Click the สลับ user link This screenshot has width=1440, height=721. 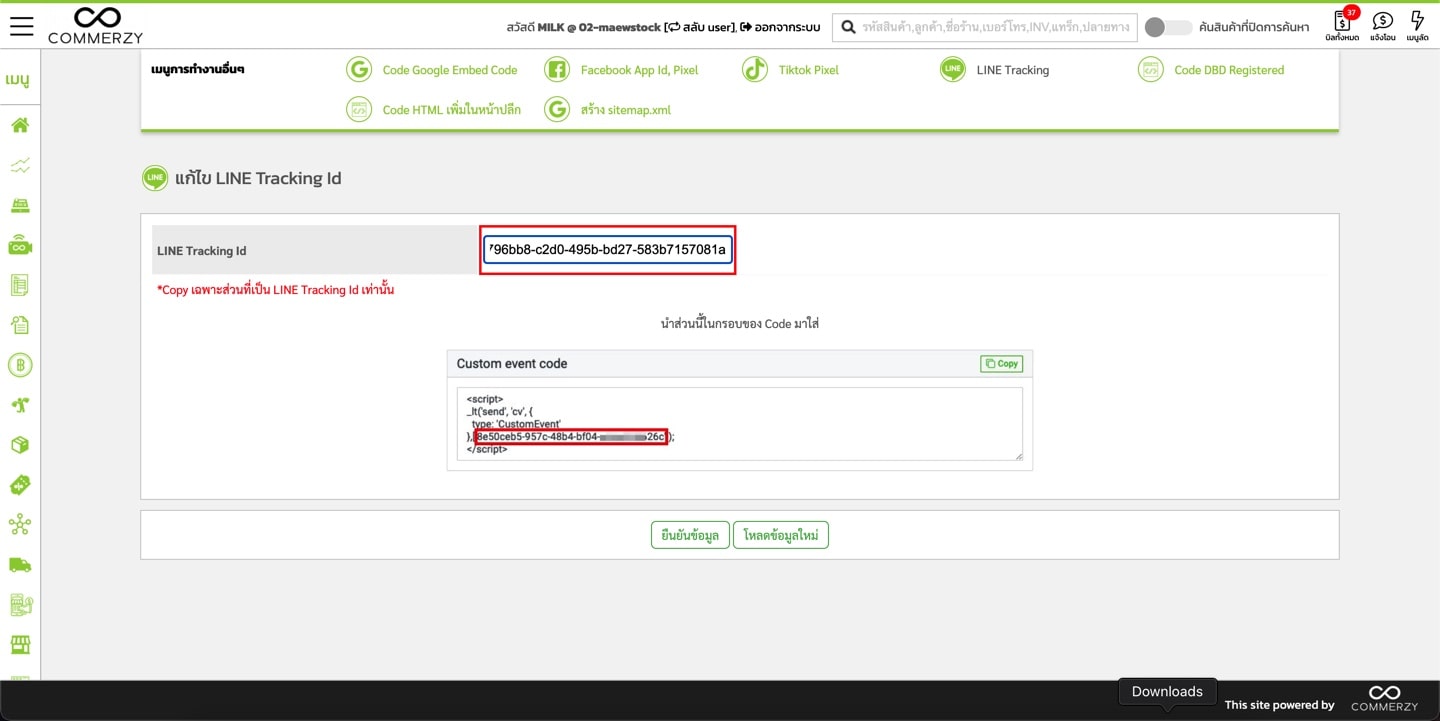click(699, 27)
